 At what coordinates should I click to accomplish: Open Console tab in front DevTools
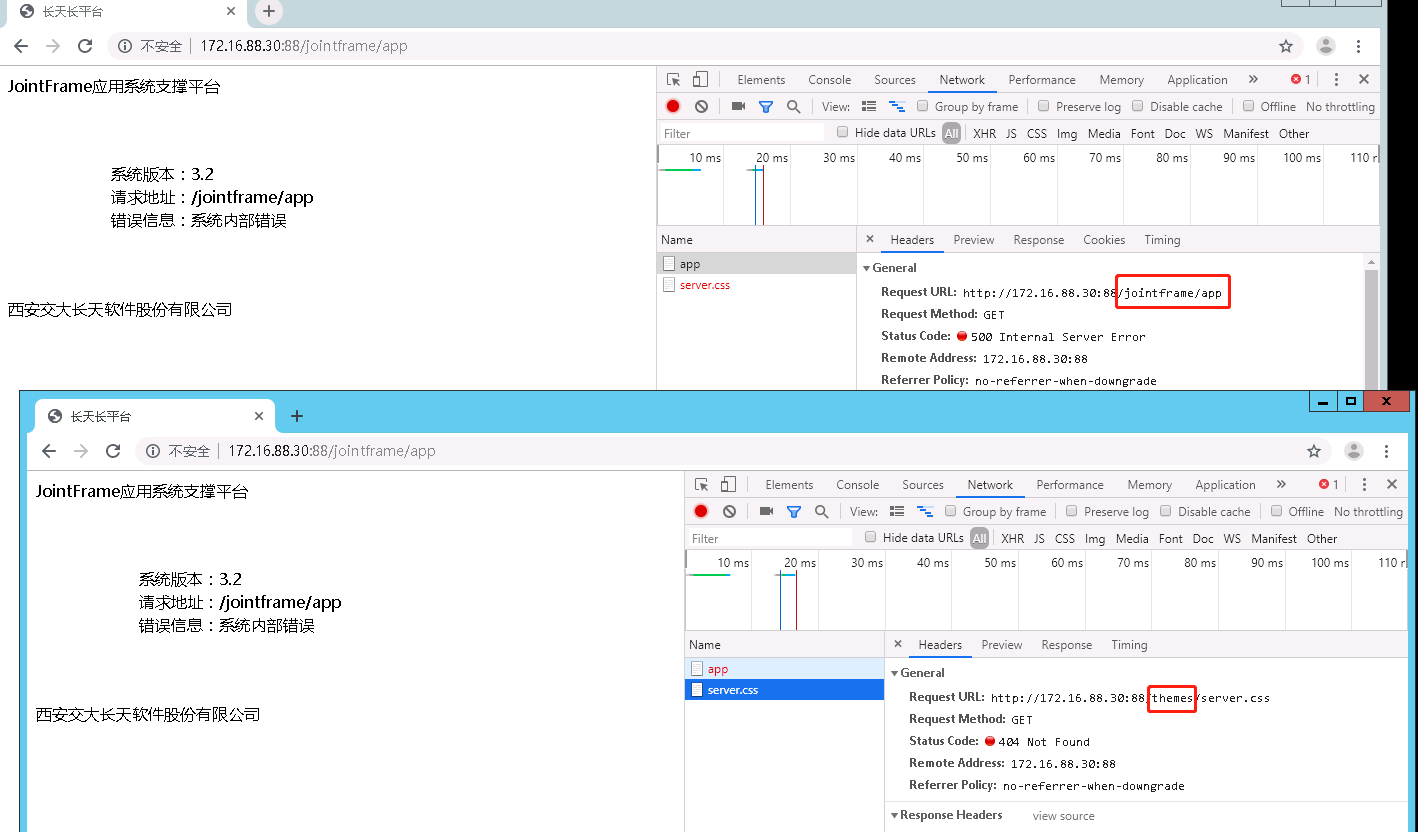point(858,484)
